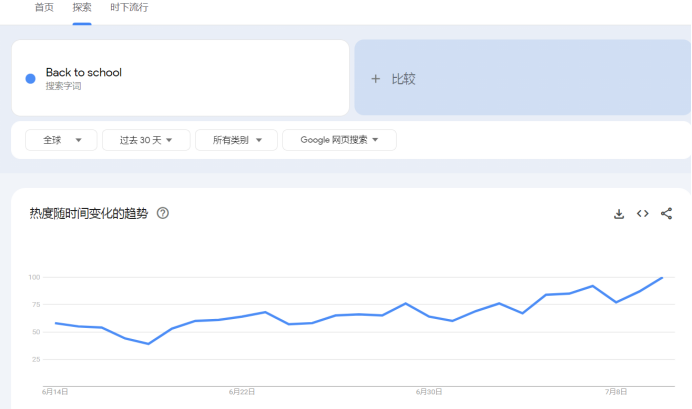Go to the 首页 tab
Screen dimensions: 692x409
tap(45, 7)
